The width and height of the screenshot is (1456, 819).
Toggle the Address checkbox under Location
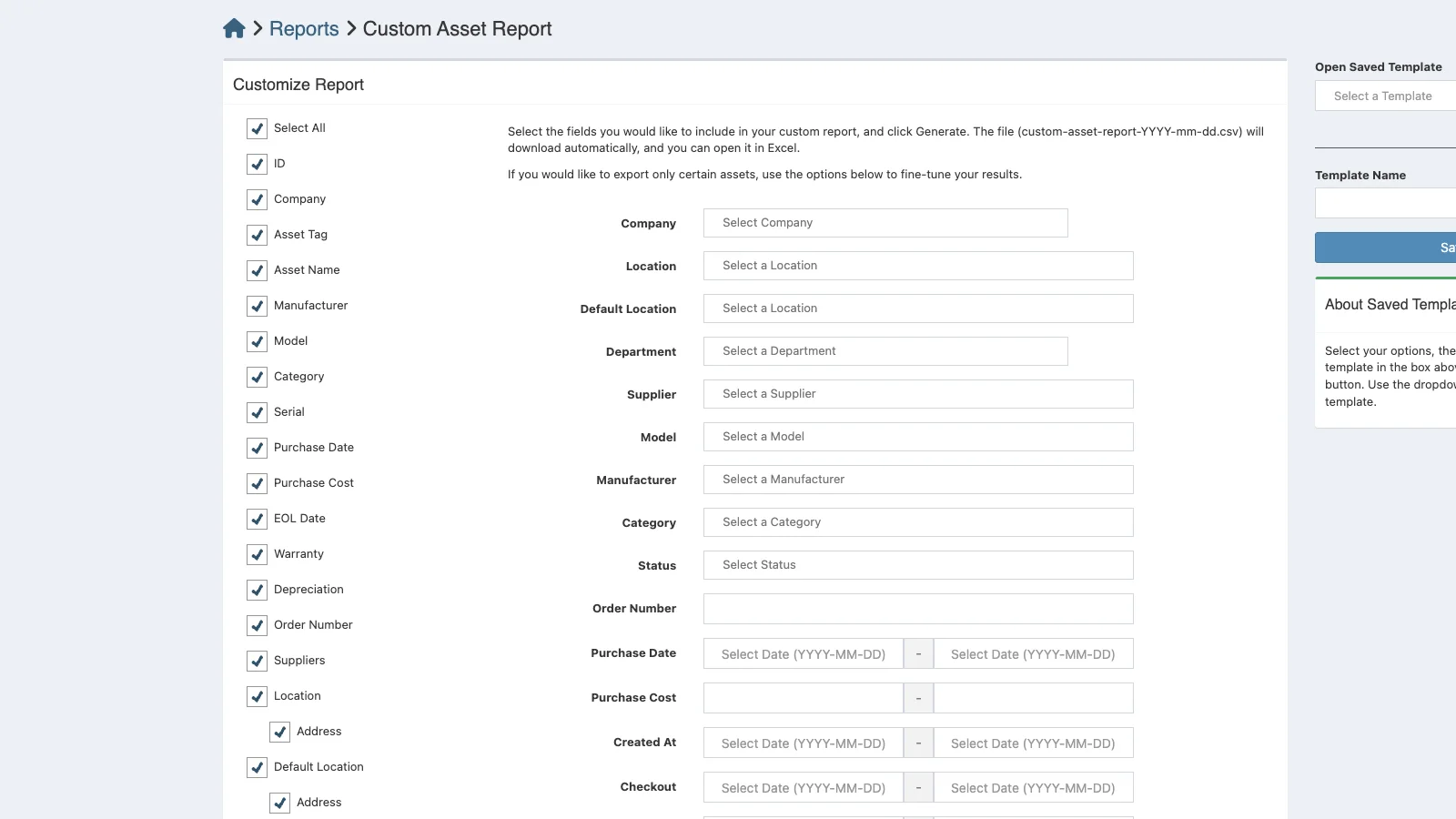(279, 732)
